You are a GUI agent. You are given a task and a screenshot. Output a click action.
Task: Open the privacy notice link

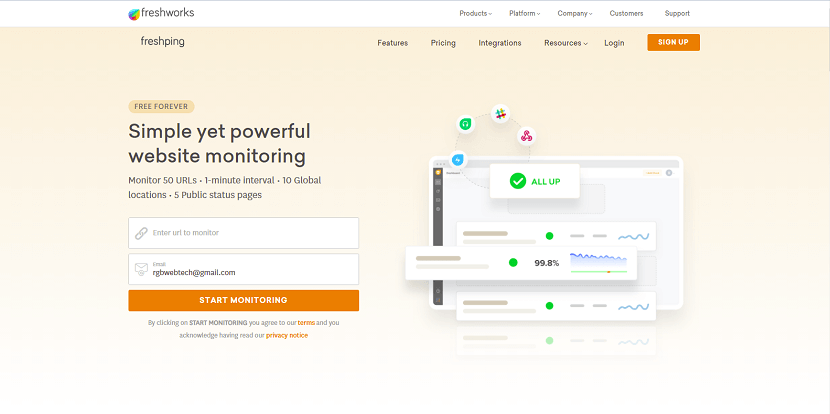(x=287, y=335)
